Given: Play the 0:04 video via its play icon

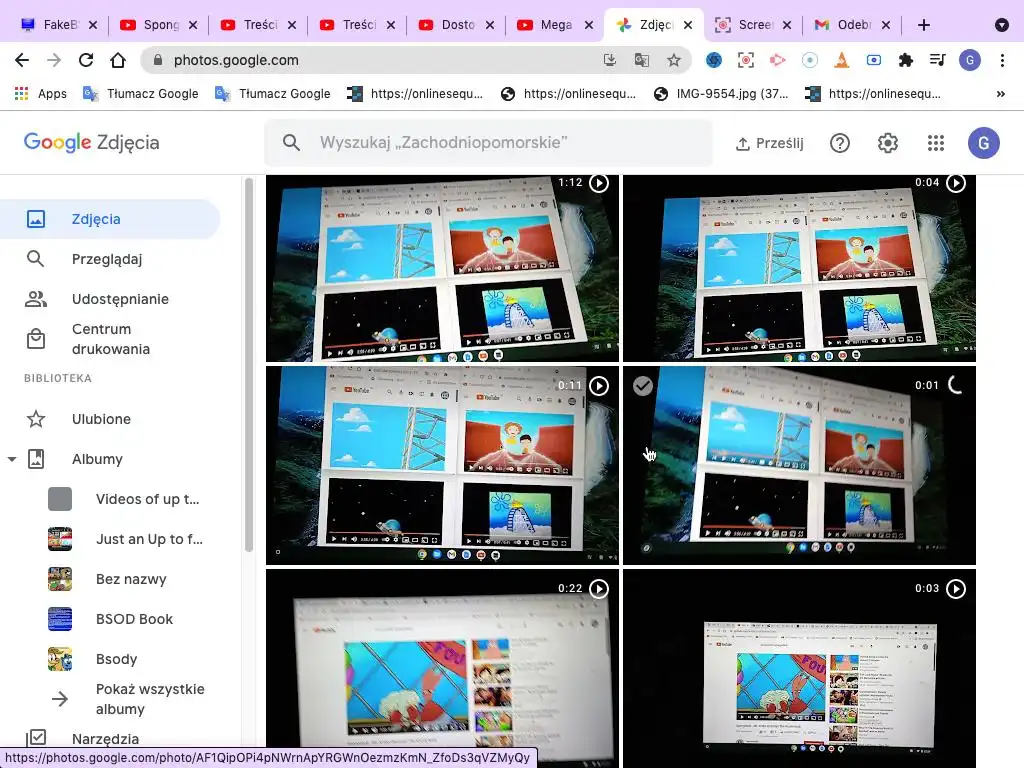Looking at the screenshot, I should [x=956, y=183].
